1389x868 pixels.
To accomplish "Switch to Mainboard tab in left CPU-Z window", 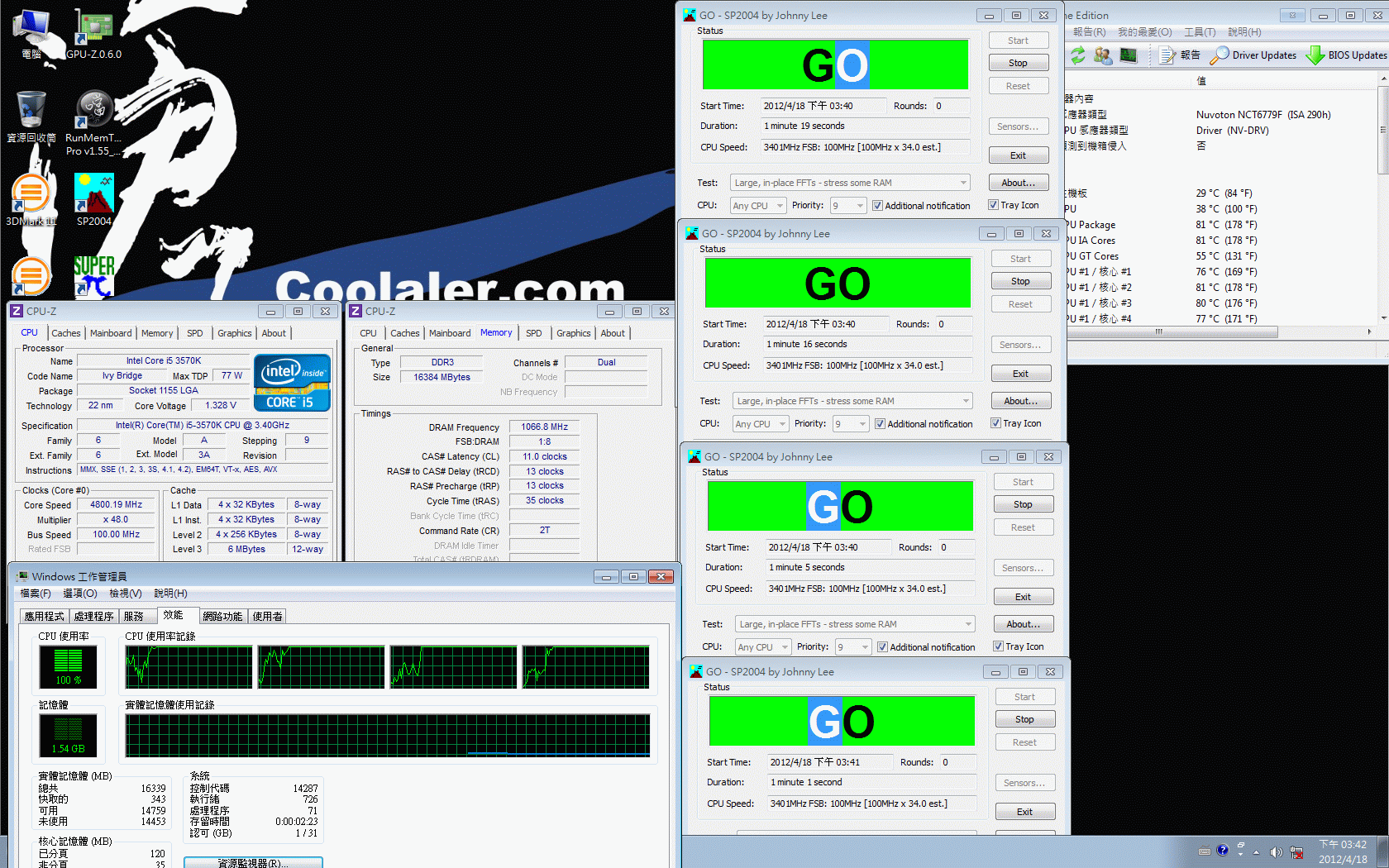I will pos(111,333).
